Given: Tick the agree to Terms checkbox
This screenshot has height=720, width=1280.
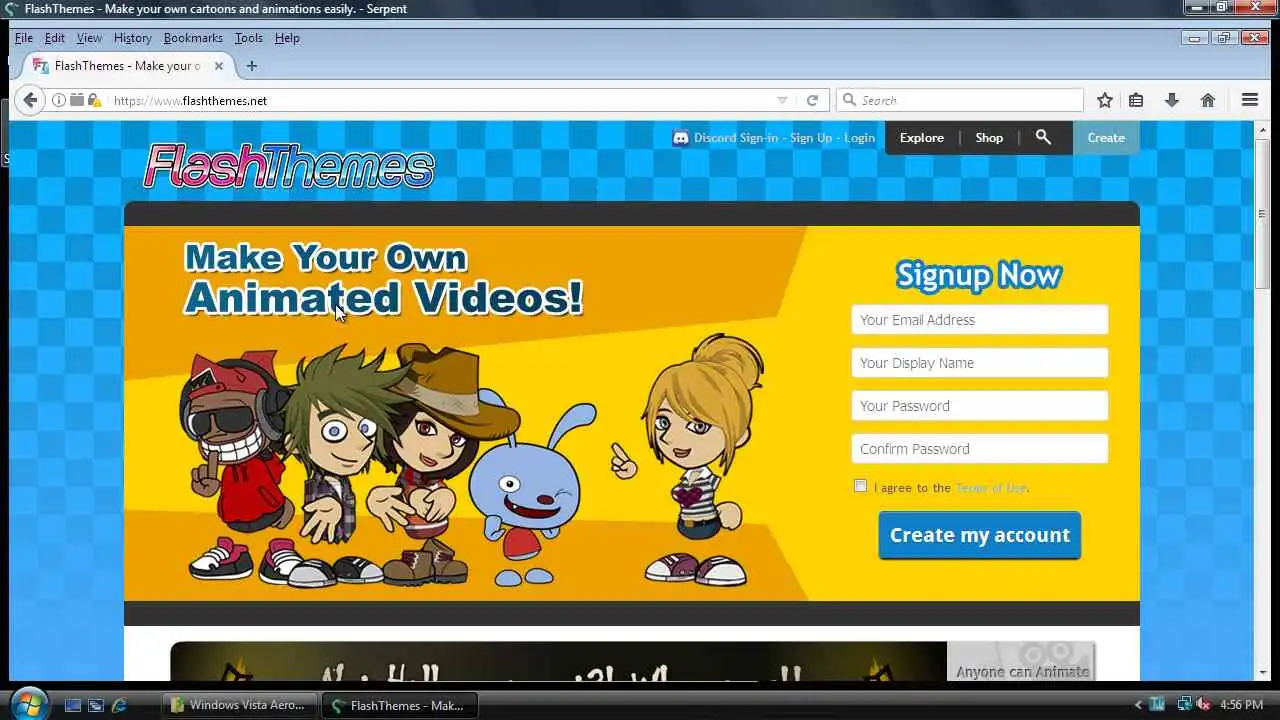Looking at the screenshot, I should (x=860, y=486).
